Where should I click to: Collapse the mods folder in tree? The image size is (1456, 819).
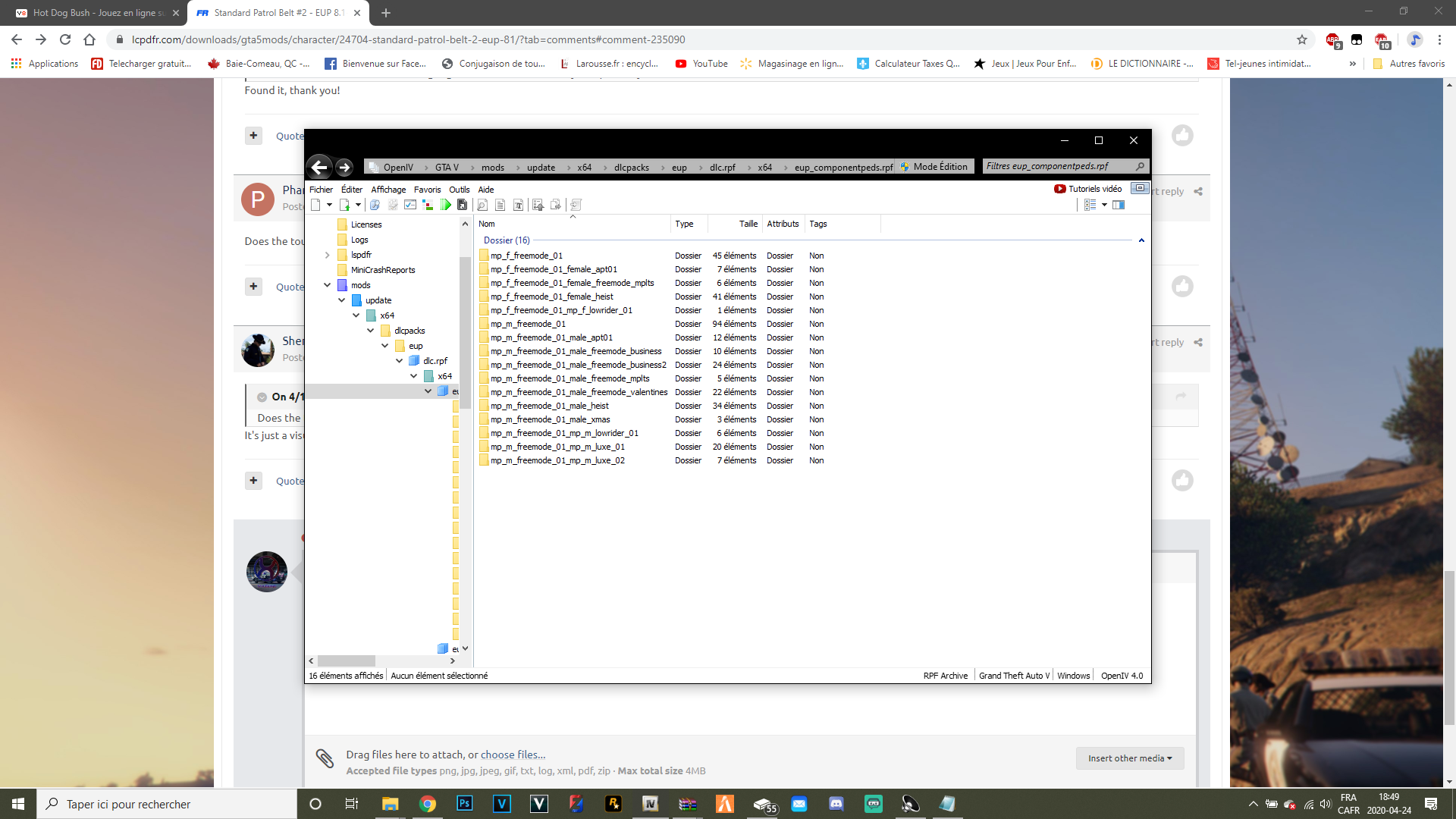tap(327, 285)
